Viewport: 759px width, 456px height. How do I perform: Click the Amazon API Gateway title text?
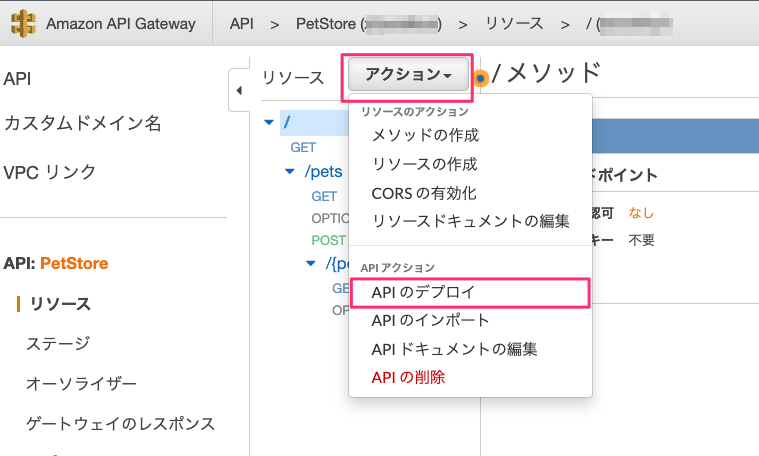pos(121,24)
